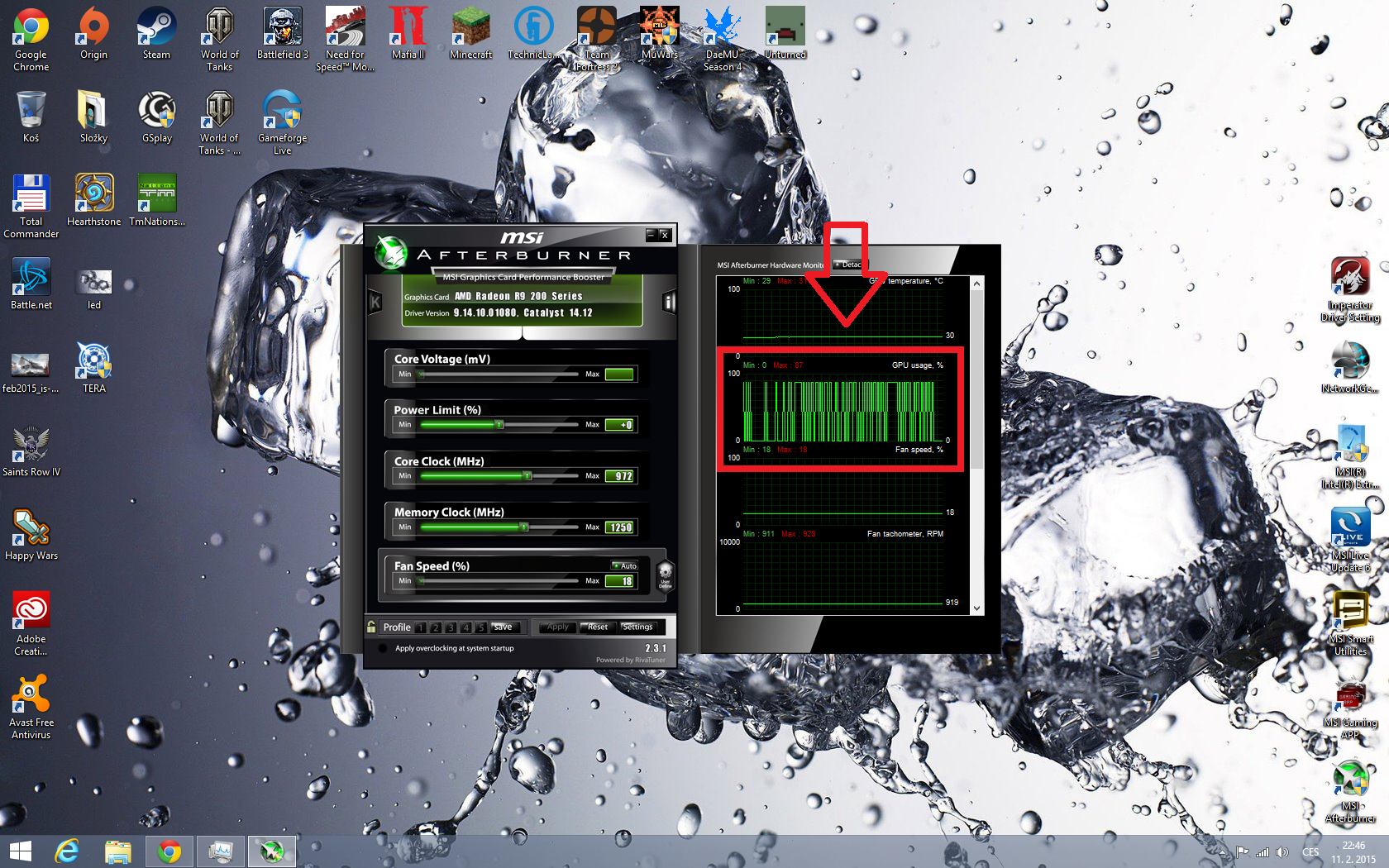Toggle the fan speed Auto button

[624, 566]
